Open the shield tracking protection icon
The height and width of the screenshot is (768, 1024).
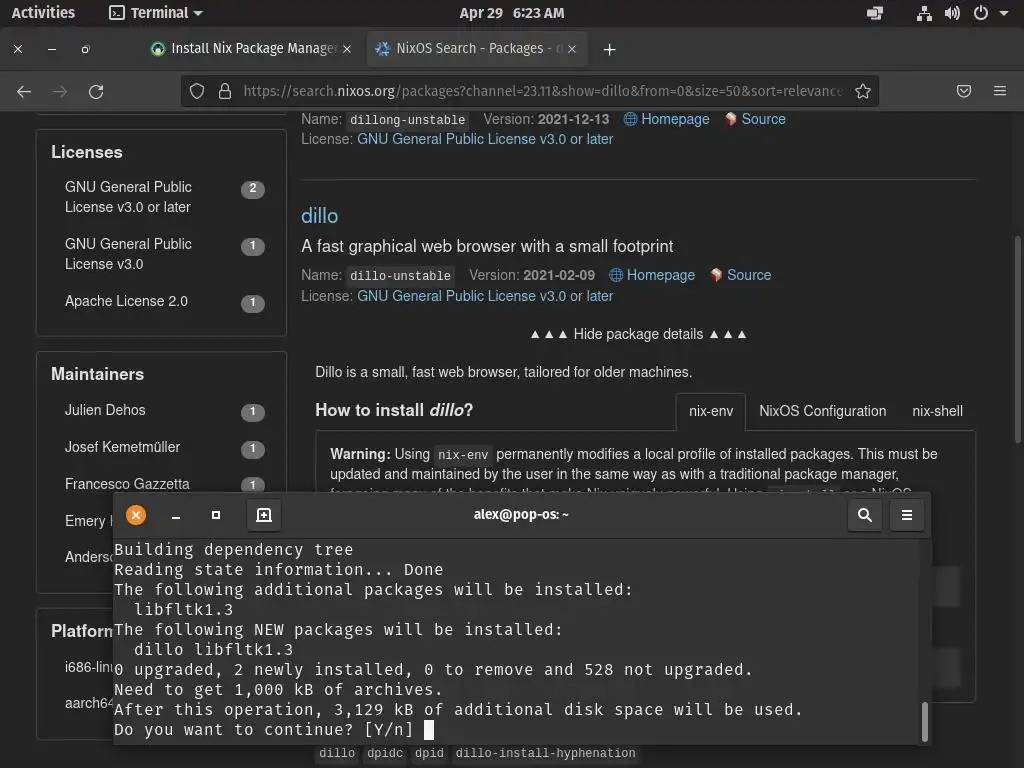tap(197, 91)
